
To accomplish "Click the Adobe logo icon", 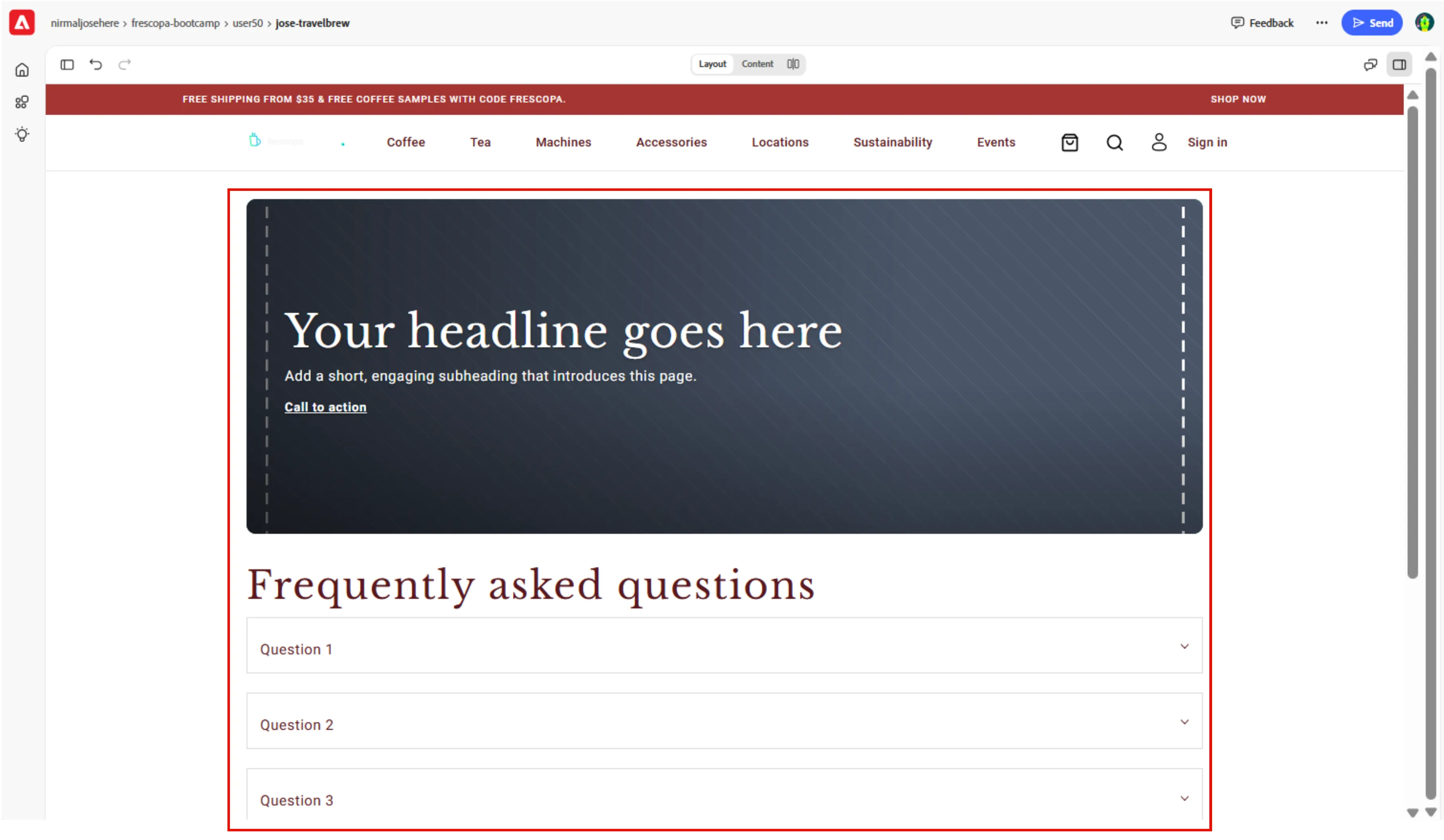I will [x=22, y=23].
